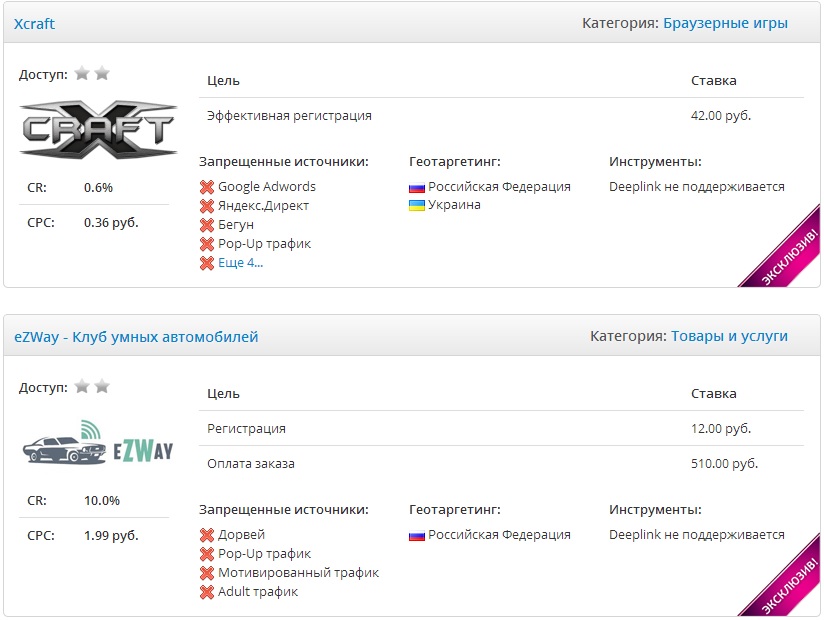Screen dimensions: 824x620
Task: Click the red X next to Adult трафик
Action: [208, 591]
